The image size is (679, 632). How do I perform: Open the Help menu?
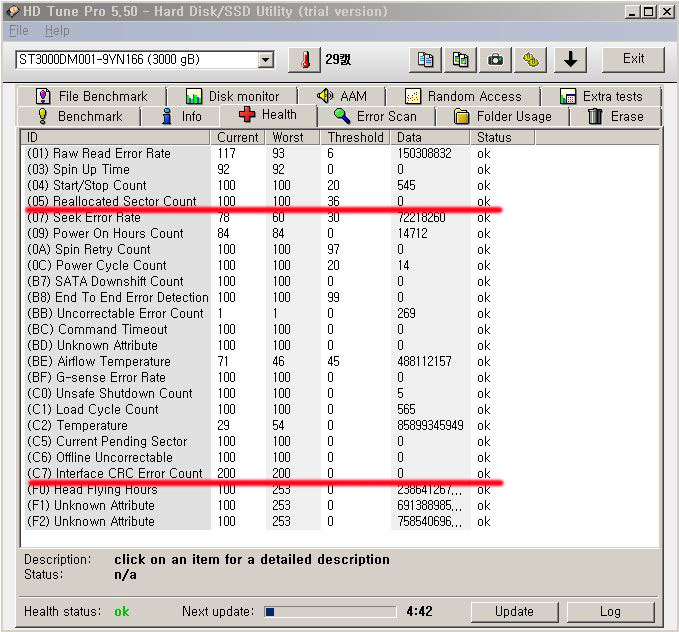point(57,31)
